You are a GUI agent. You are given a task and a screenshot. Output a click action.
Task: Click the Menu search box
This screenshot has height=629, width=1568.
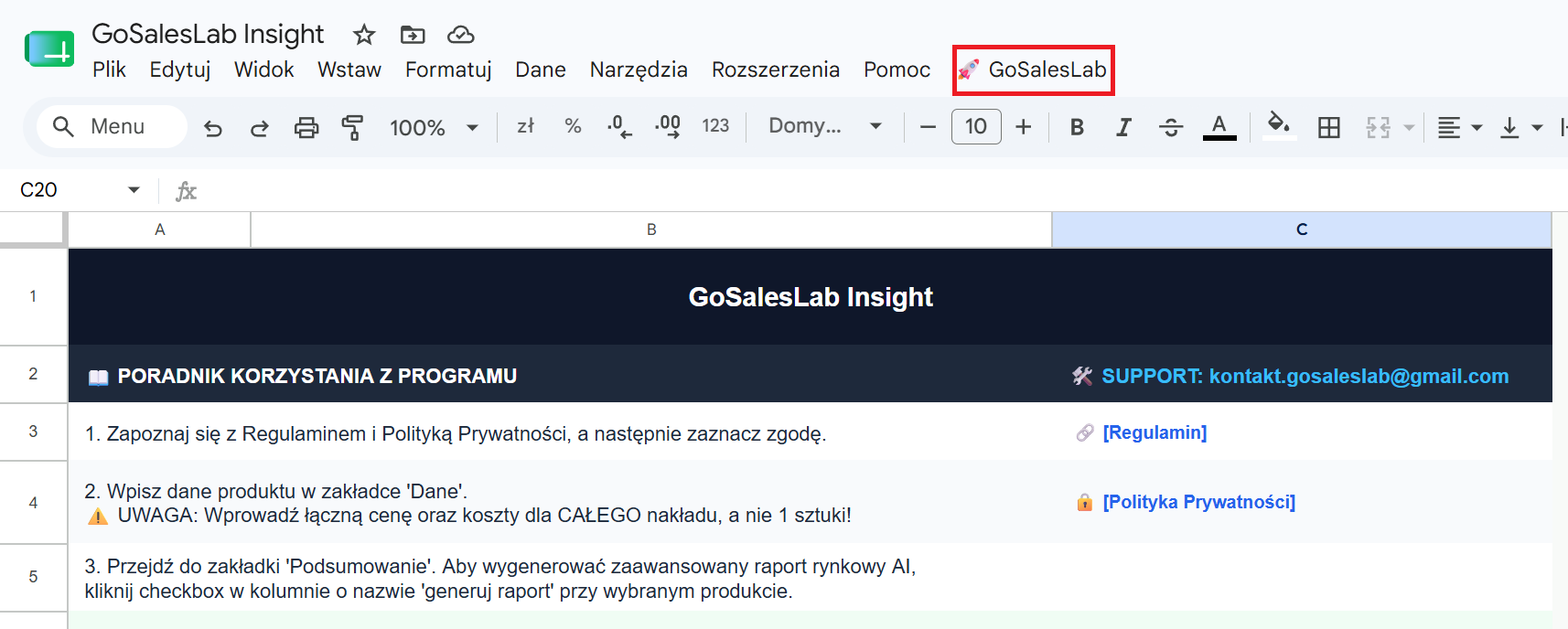click(112, 126)
